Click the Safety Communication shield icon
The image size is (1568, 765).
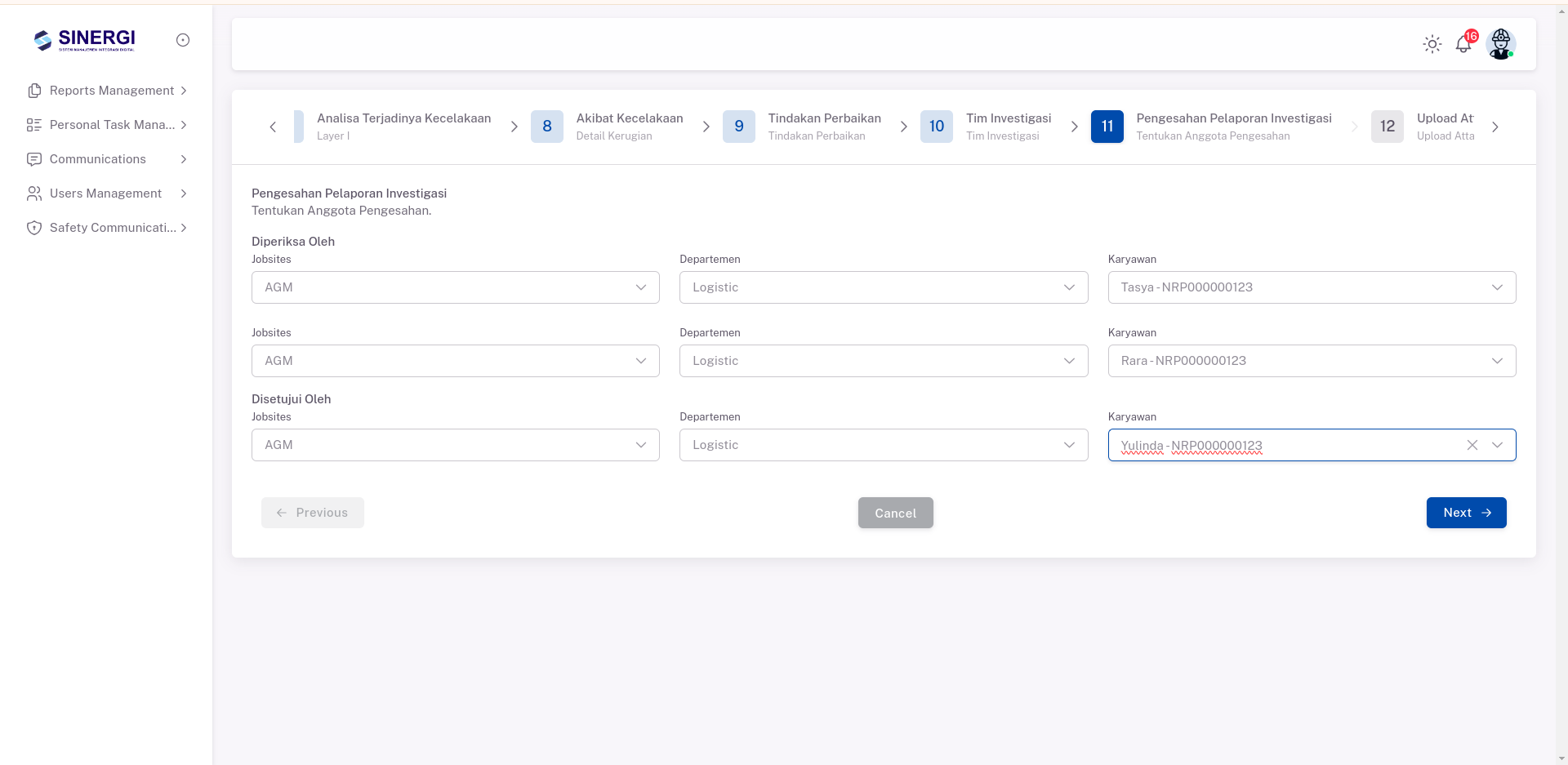(x=34, y=228)
